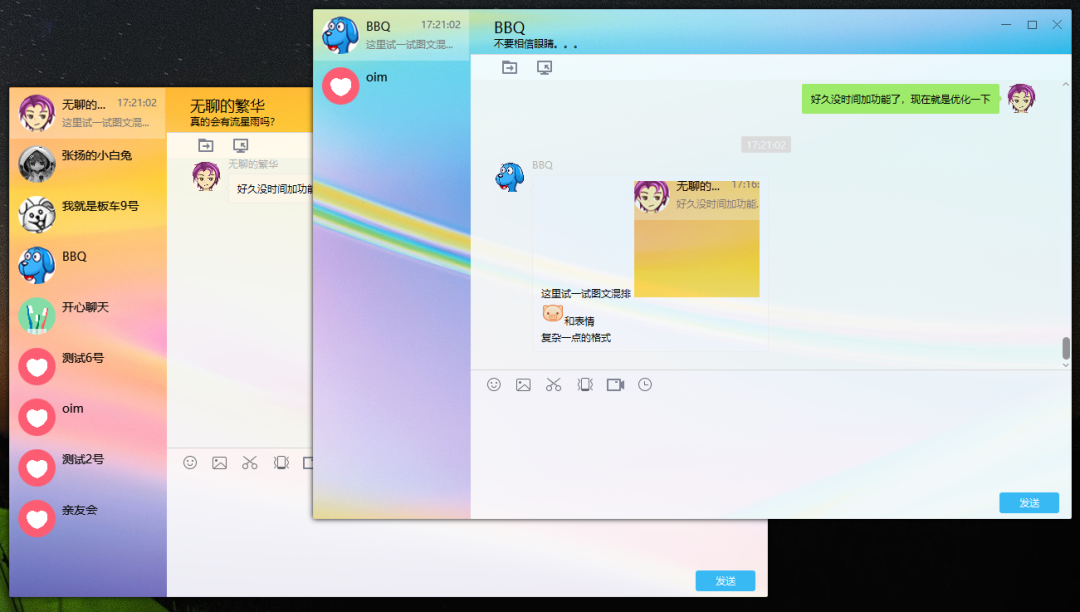
Task: Click BBQ chat message area scrollbar
Action: coord(1066,348)
